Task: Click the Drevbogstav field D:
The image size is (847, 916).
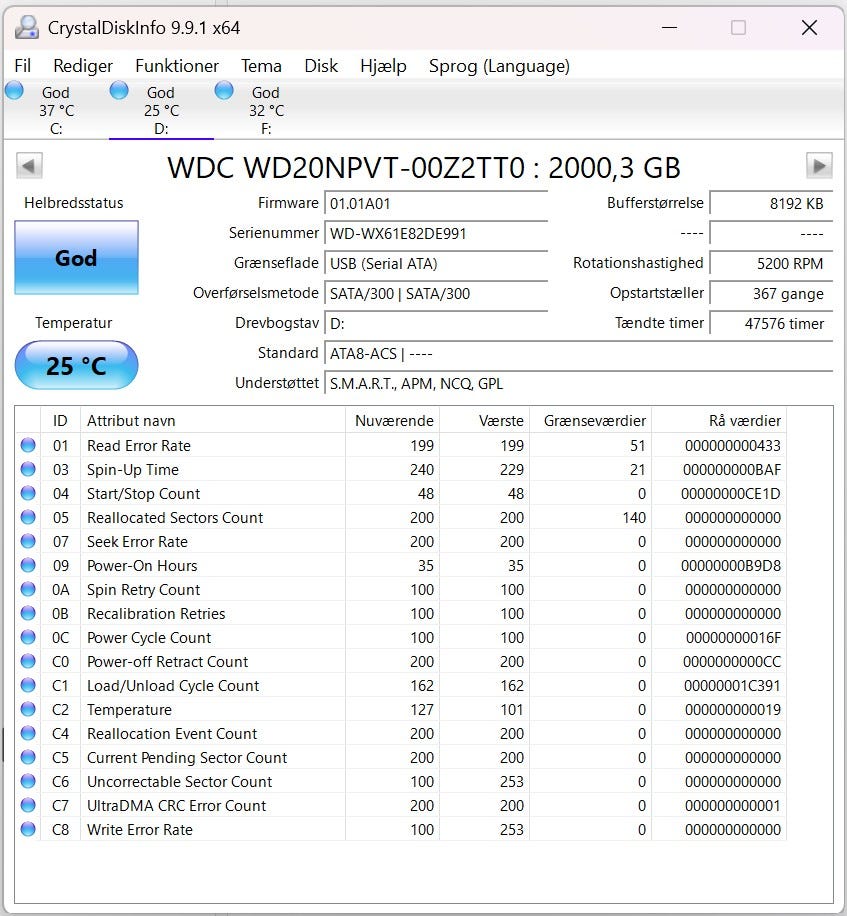Action: click(436, 324)
